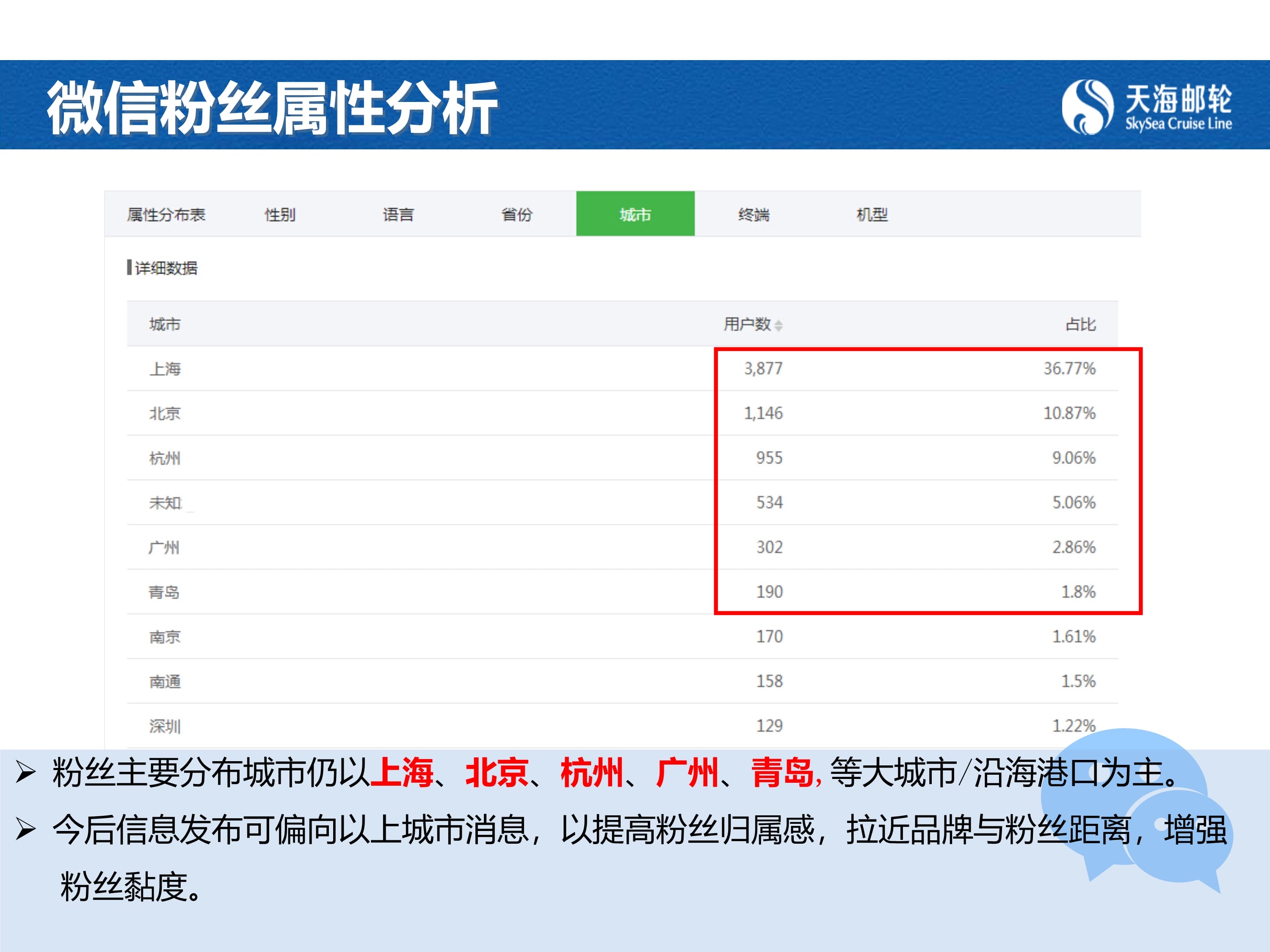Click the percentage 1.61%

[1074, 637]
